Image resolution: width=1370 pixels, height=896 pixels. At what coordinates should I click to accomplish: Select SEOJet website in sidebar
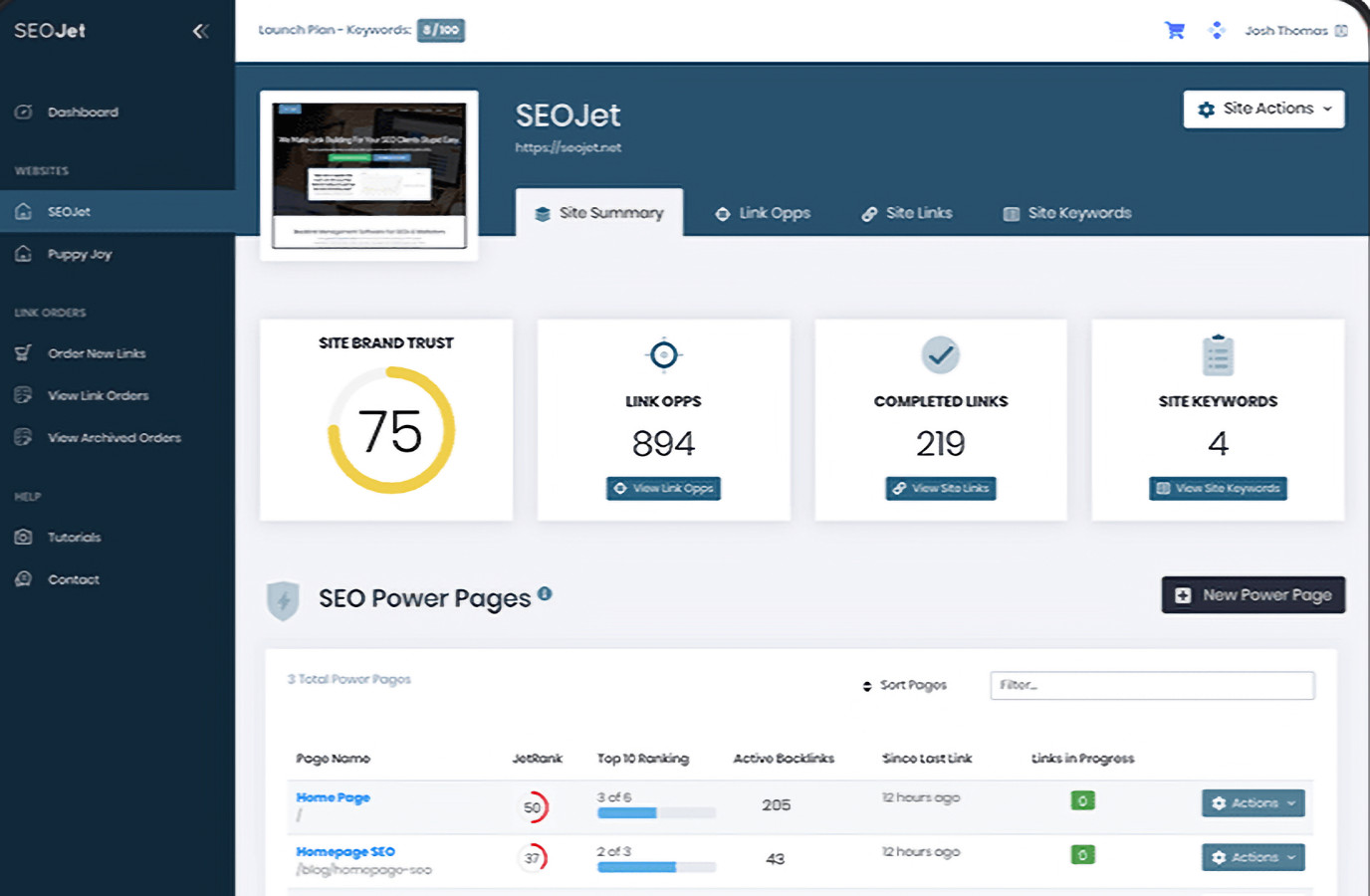[x=117, y=211]
